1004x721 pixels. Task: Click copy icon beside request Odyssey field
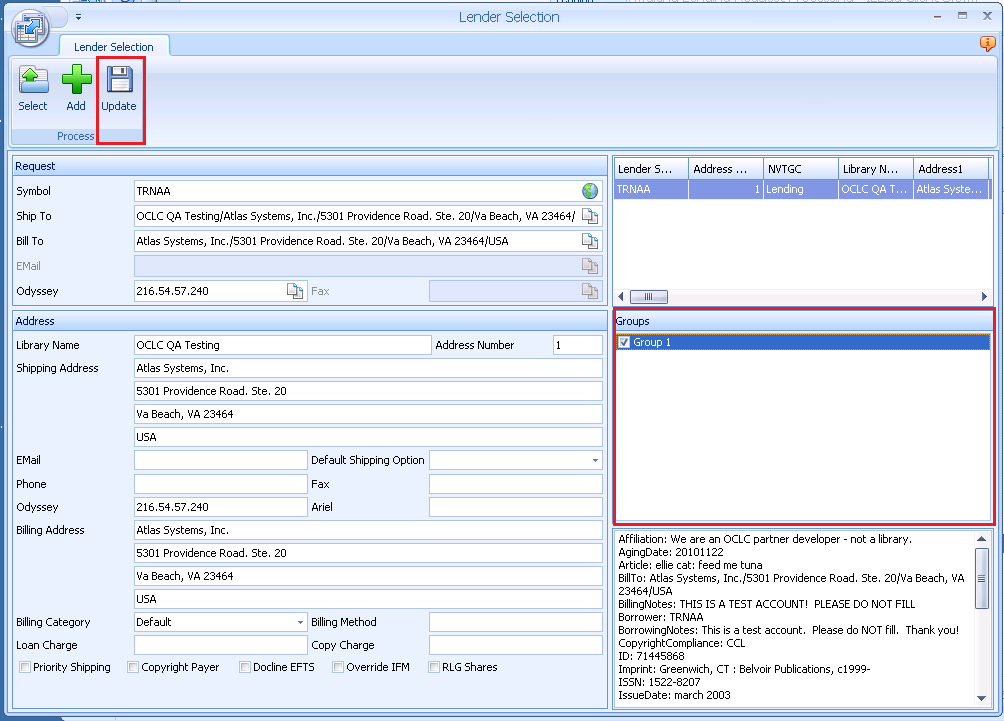pyautogui.click(x=295, y=291)
